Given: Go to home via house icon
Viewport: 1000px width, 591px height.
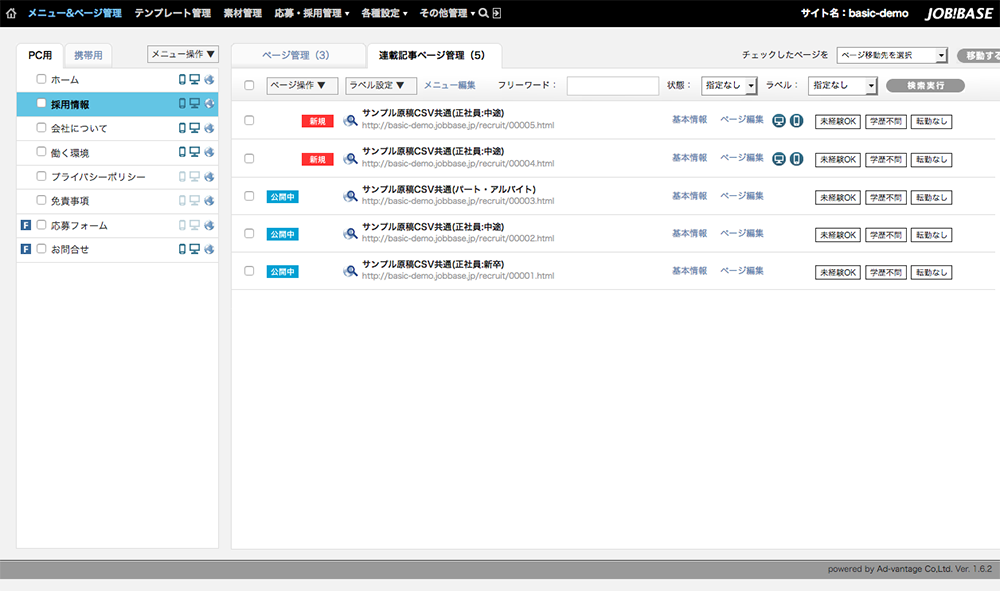Looking at the screenshot, I should (11, 13).
